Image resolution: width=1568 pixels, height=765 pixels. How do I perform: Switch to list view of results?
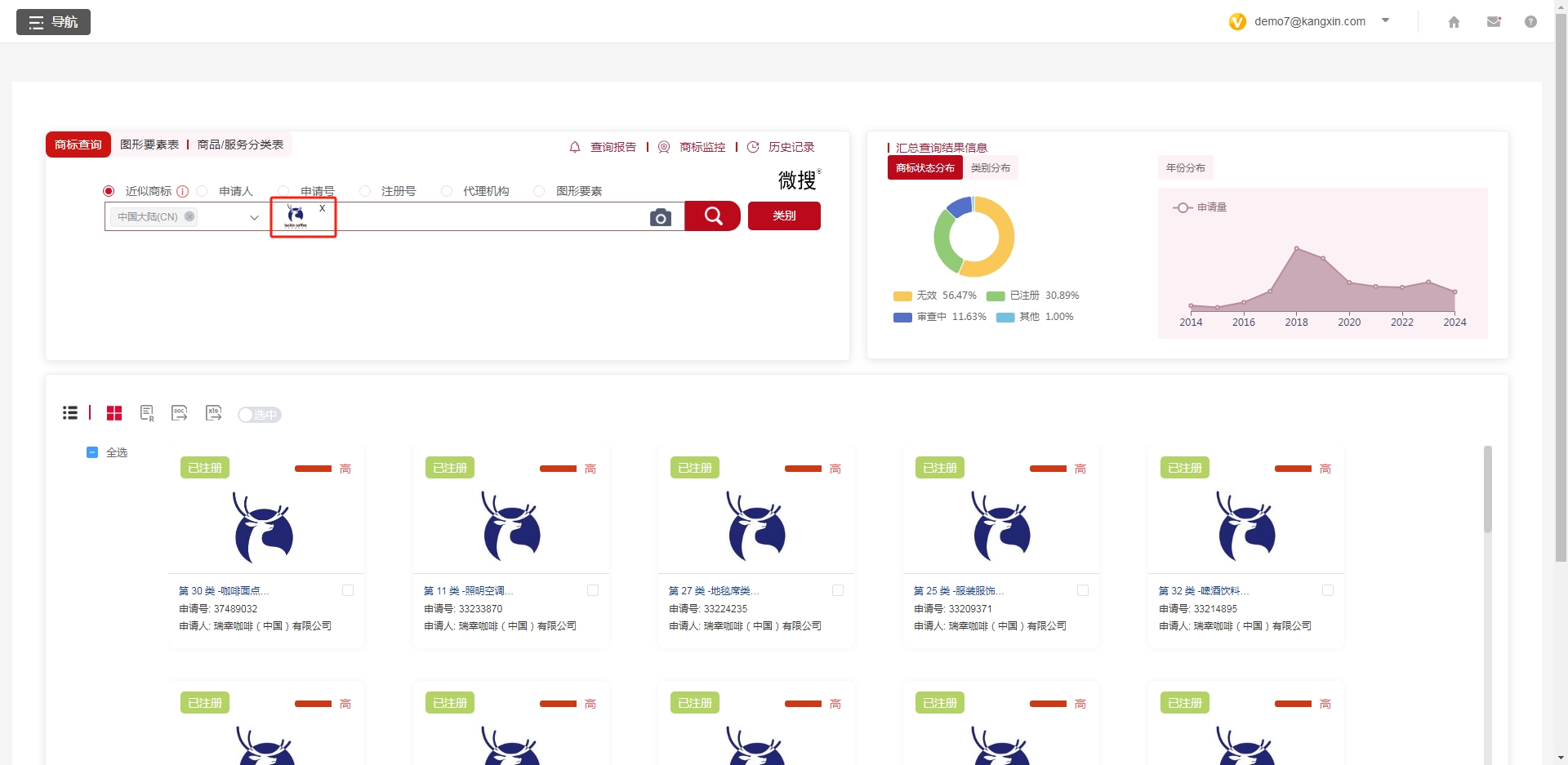(70, 412)
